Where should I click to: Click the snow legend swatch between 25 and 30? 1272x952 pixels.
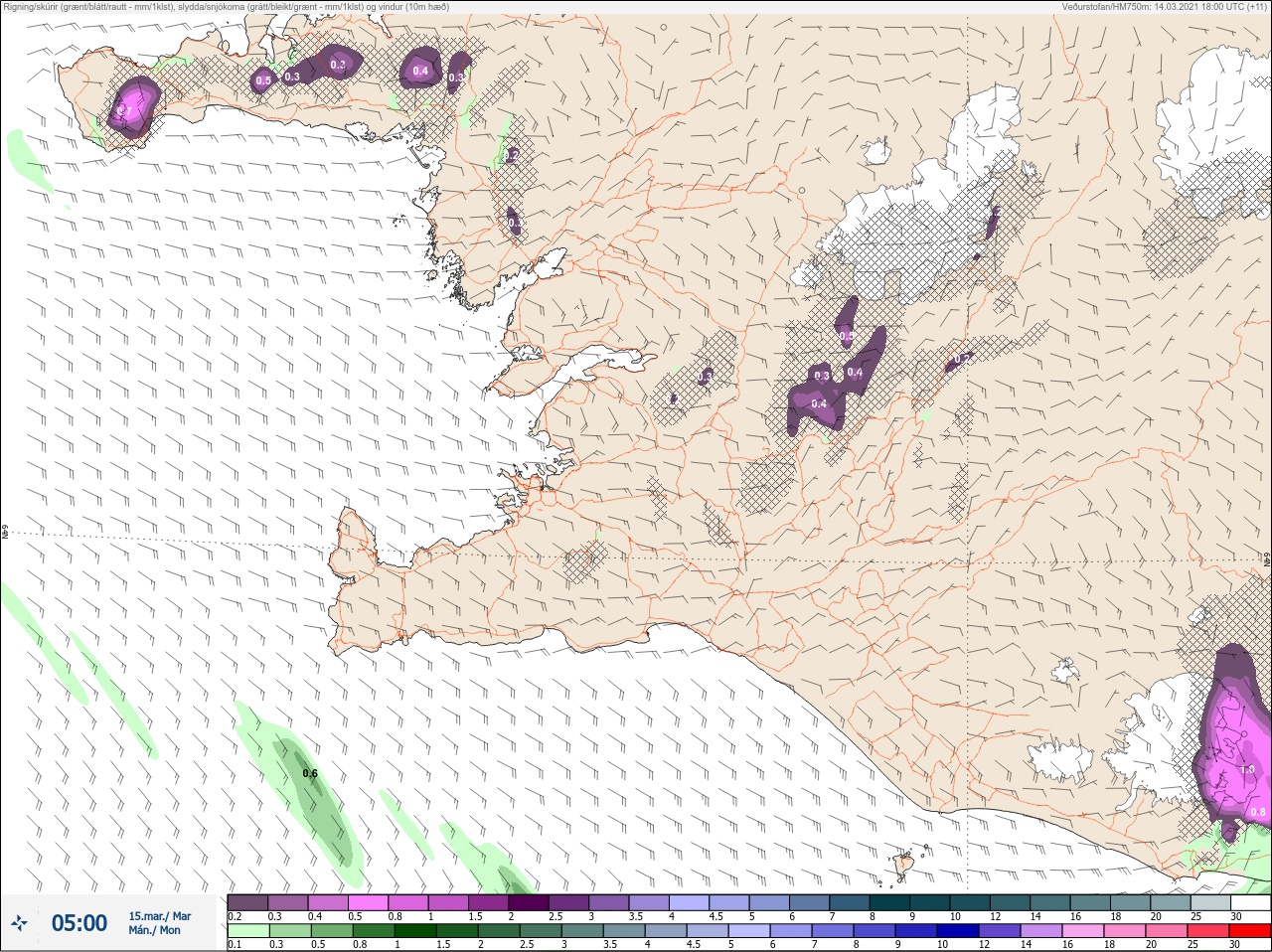1211,902
